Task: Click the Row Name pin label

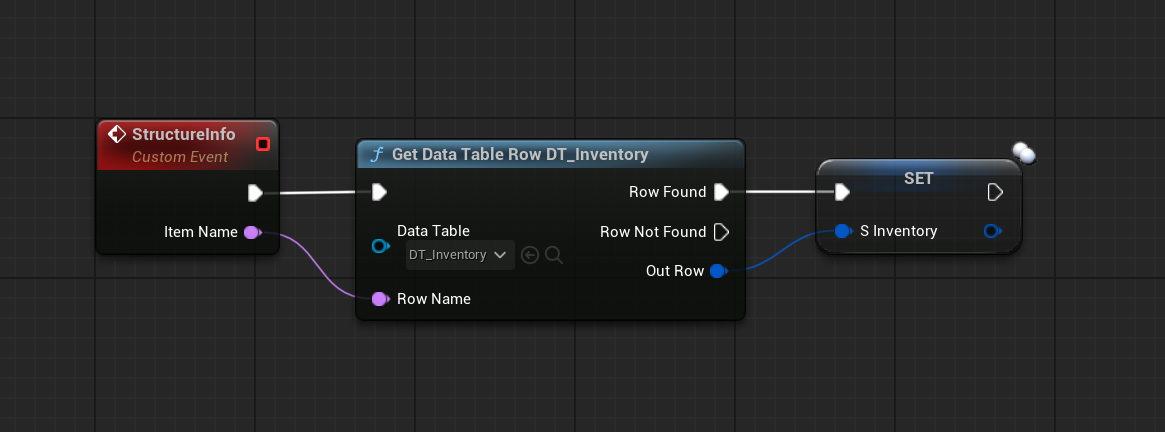Action: [434, 299]
